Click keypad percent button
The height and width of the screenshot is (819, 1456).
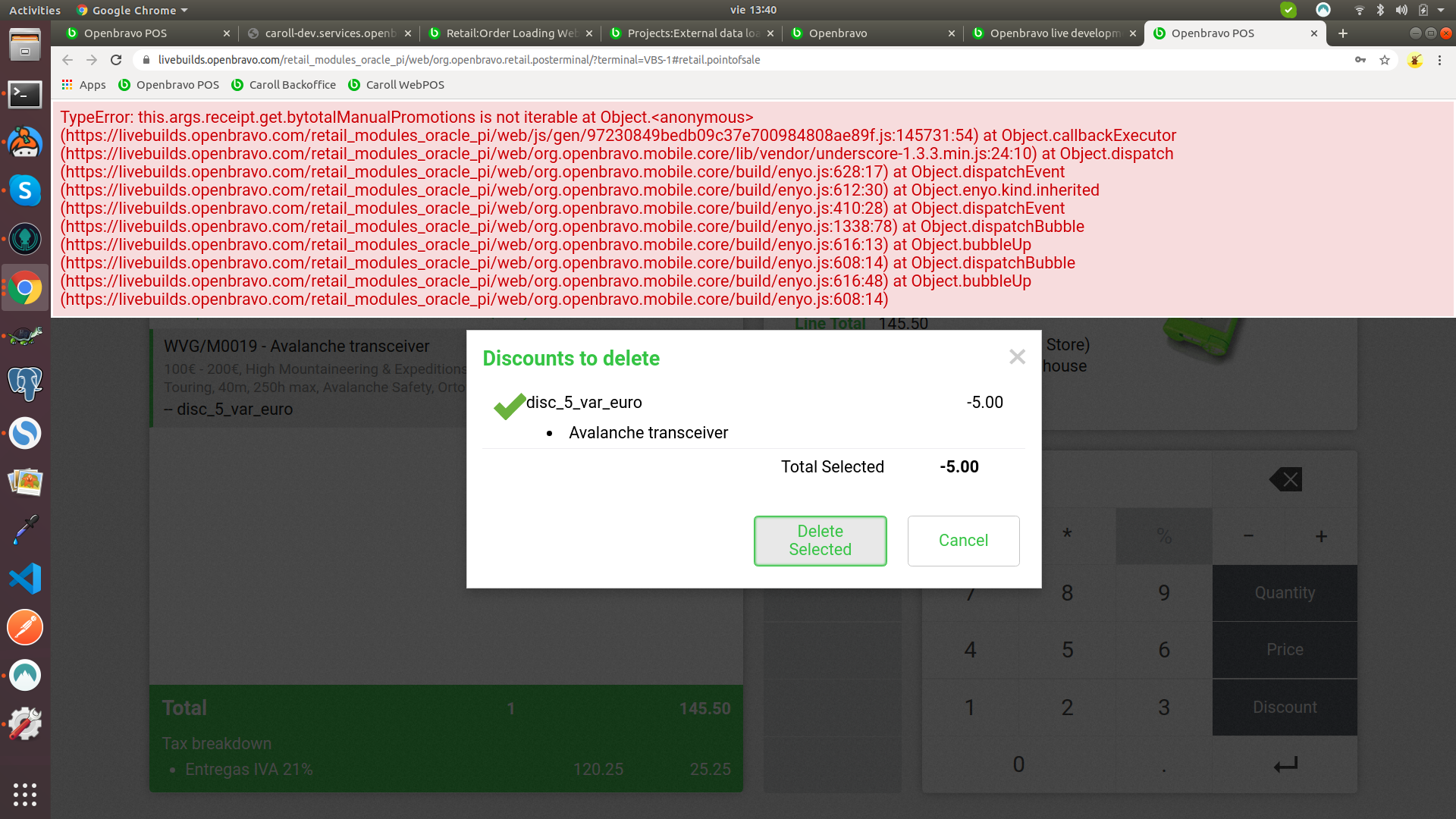tap(1164, 536)
